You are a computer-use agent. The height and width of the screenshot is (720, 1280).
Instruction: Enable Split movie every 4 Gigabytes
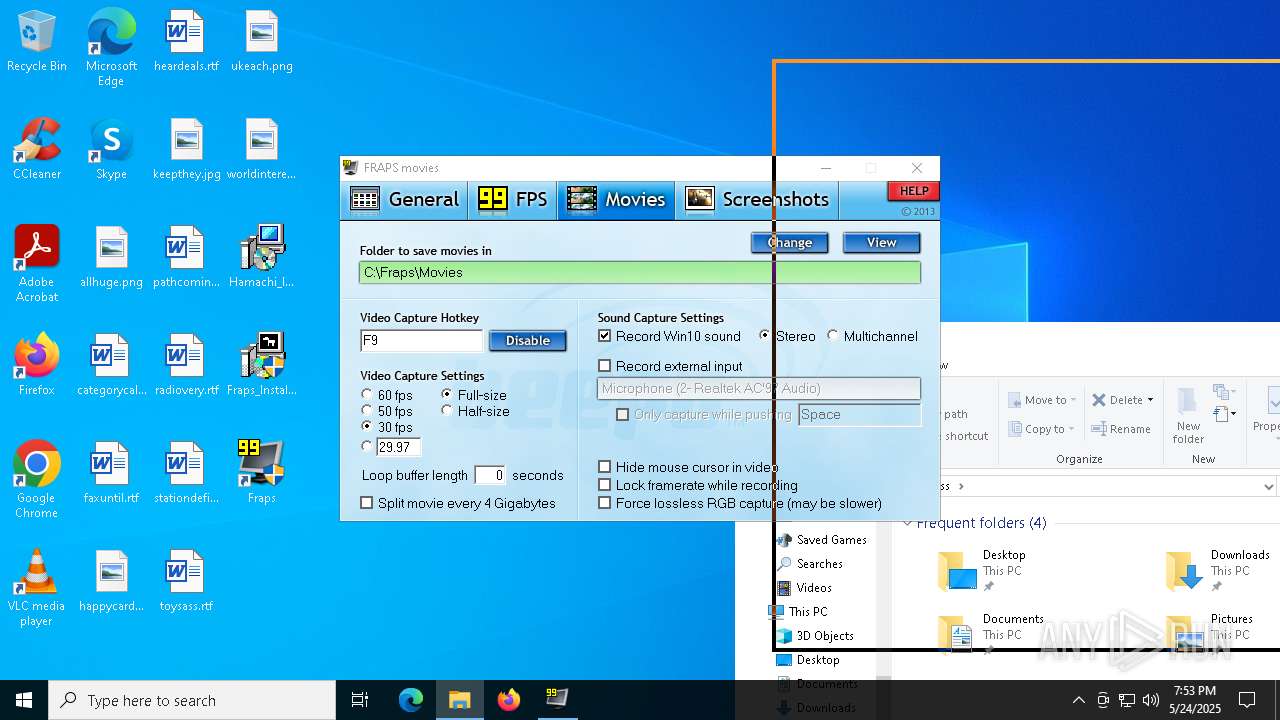(366, 503)
